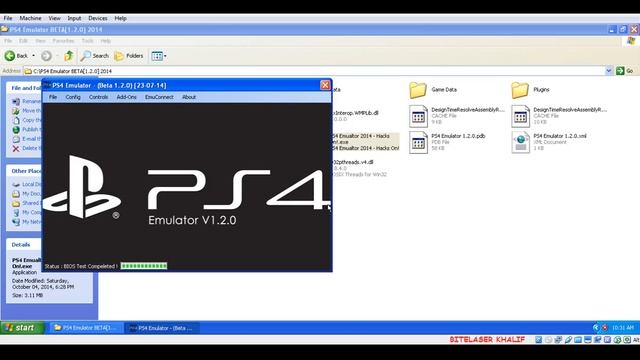Screen dimensions: 640x360
Task: Select the pthreads .v4.dll file name
Action: tap(353, 162)
